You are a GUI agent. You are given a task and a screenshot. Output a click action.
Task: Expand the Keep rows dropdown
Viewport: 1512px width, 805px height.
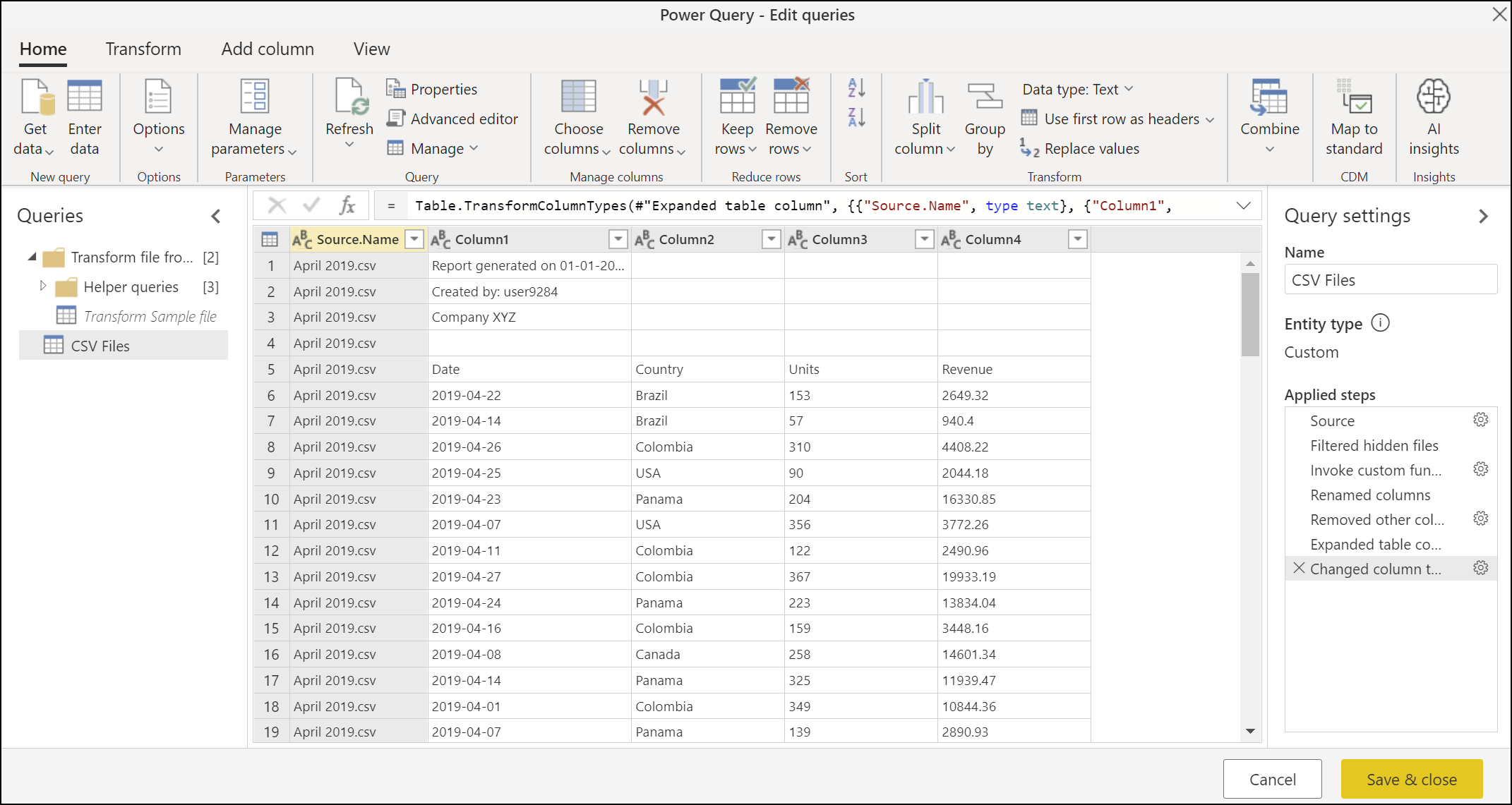[x=751, y=151]
